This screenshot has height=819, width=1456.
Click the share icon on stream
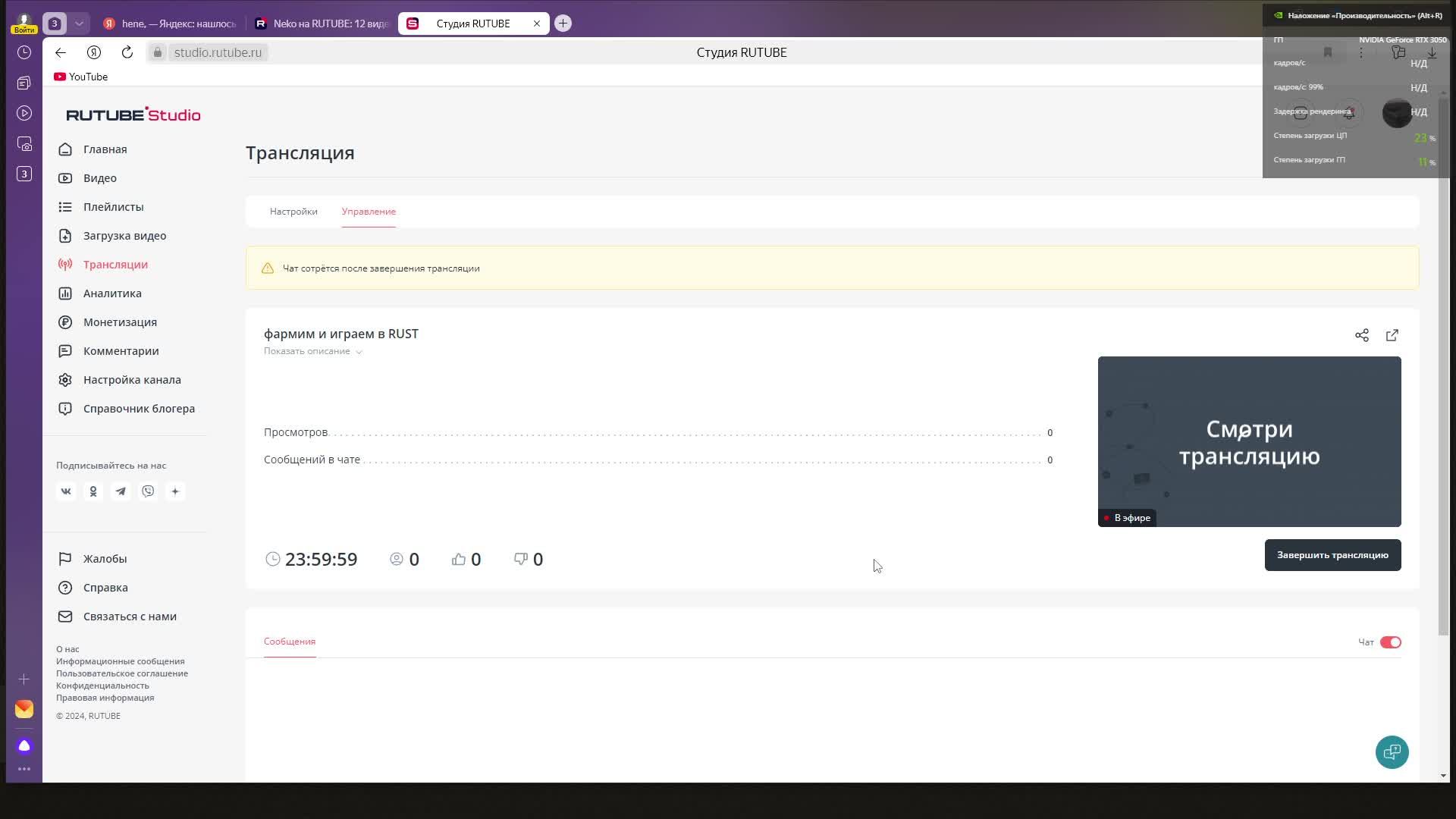tap(1362, 335)
